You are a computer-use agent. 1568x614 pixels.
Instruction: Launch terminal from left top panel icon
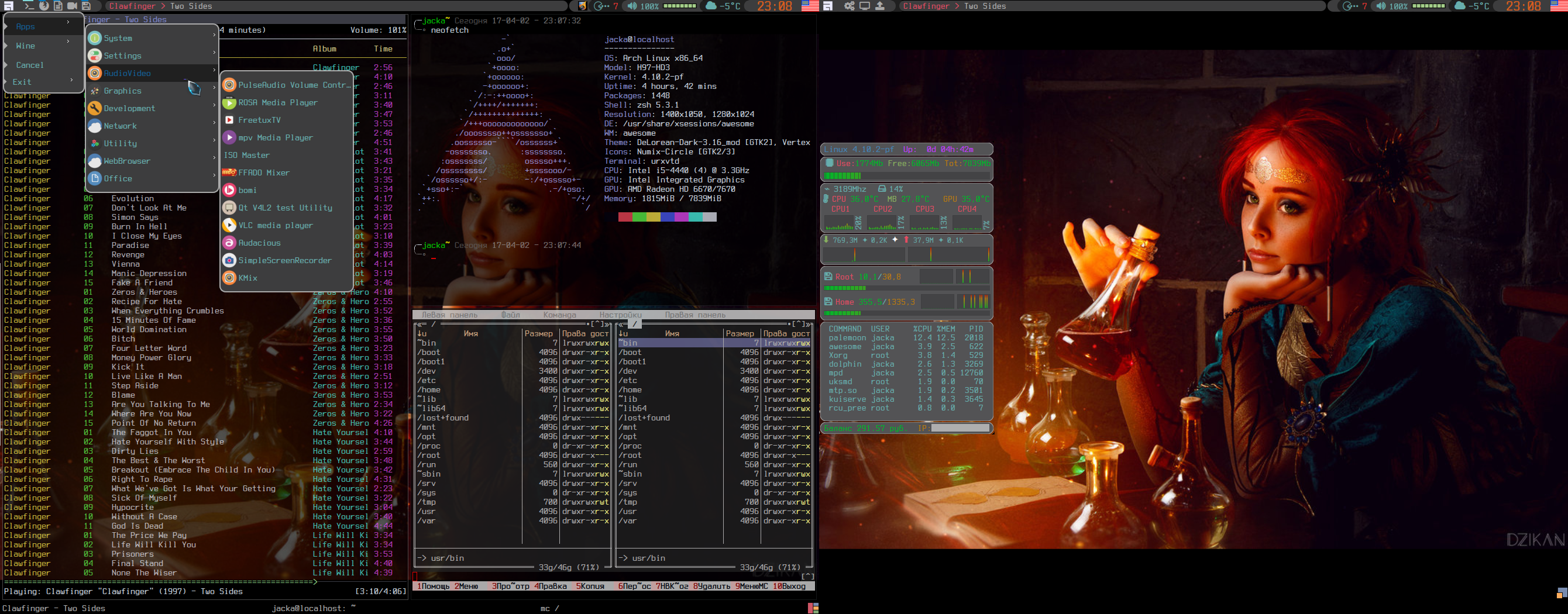pyautogui.click(x=28, y=5)
